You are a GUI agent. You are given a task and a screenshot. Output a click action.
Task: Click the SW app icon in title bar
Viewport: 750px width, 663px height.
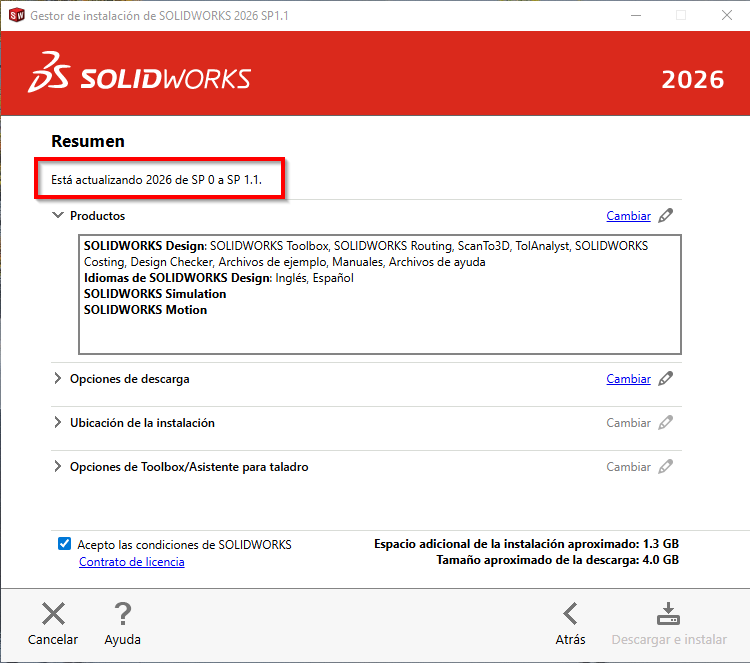tap(15, 15)
